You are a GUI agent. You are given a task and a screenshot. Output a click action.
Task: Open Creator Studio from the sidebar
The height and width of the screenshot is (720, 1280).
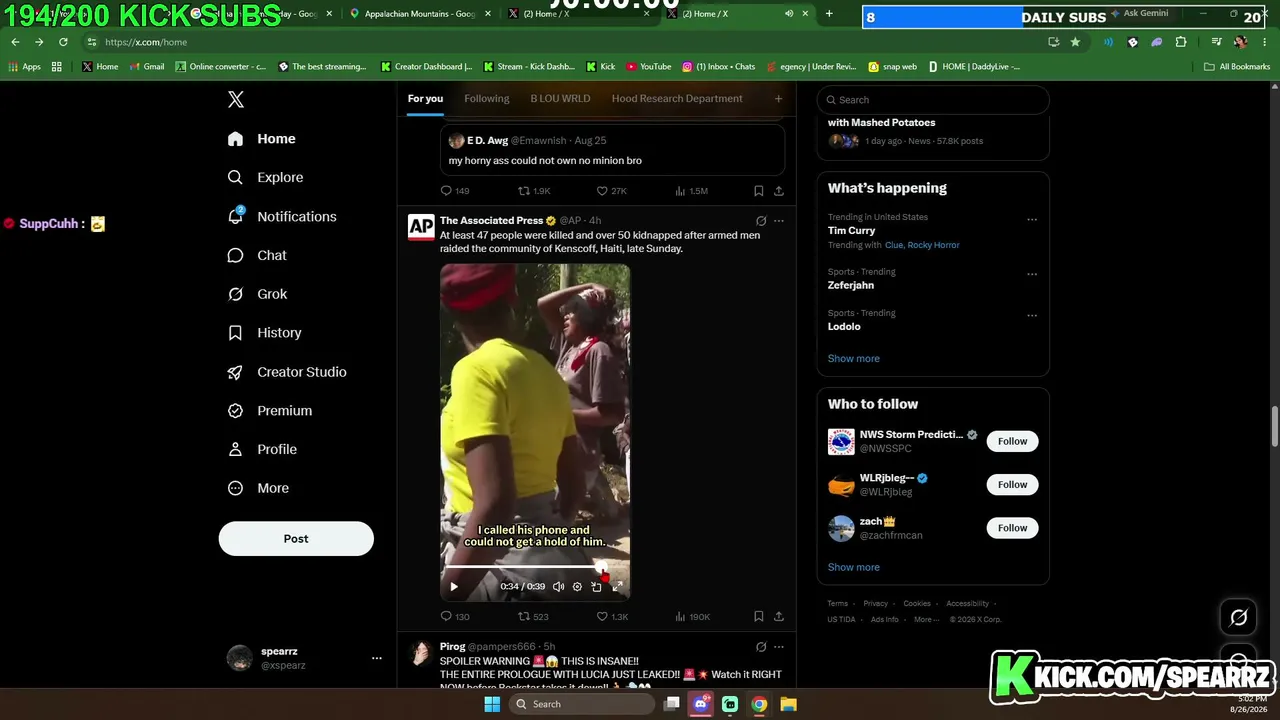pyautogui.click(x=286, y=372)
